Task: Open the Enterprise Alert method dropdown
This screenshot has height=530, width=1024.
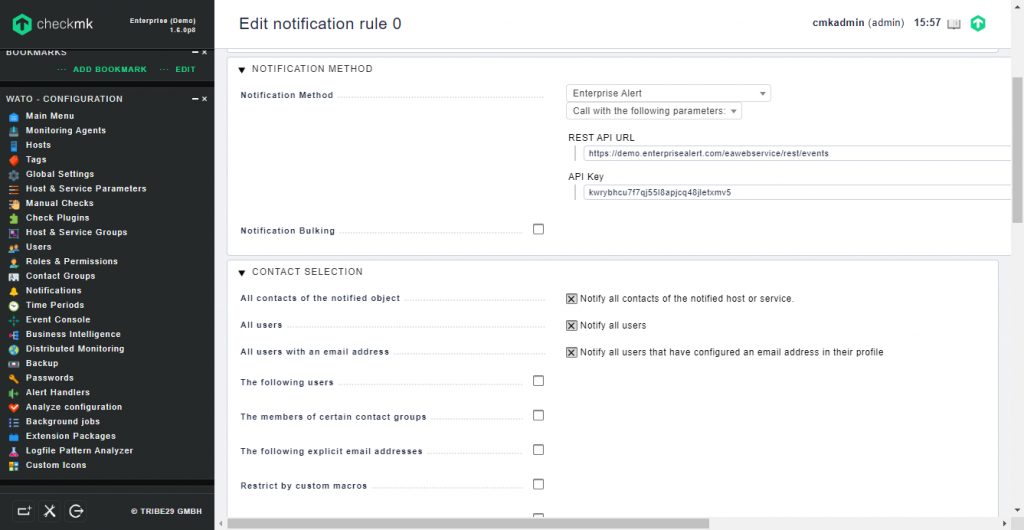Action: tap(668, 93)
